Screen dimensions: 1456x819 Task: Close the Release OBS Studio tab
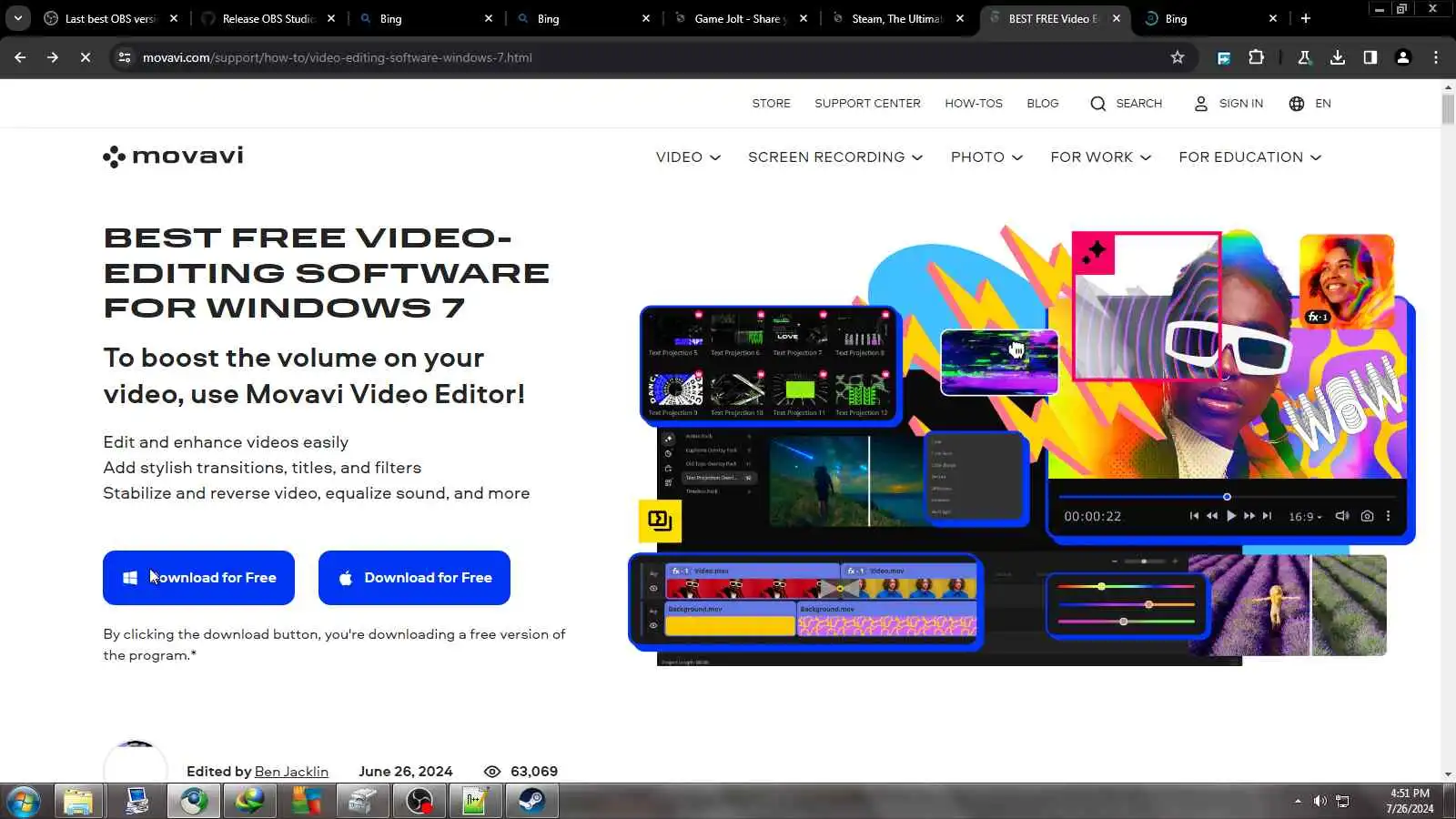[331, 18]
